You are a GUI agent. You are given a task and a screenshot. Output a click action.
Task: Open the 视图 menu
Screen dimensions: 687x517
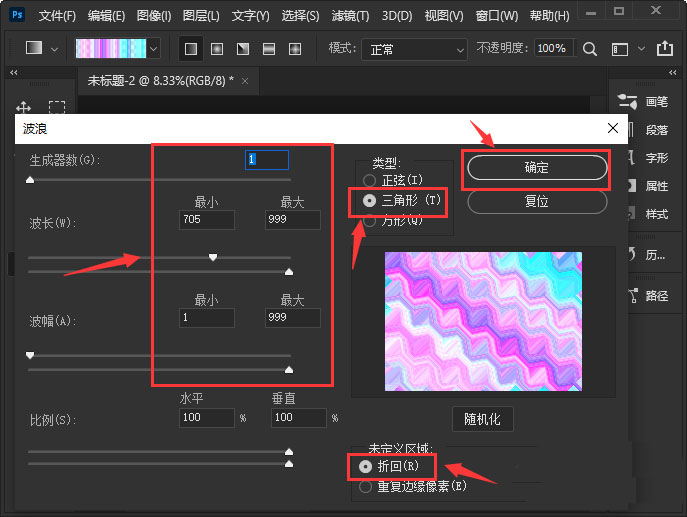[444, 16]
